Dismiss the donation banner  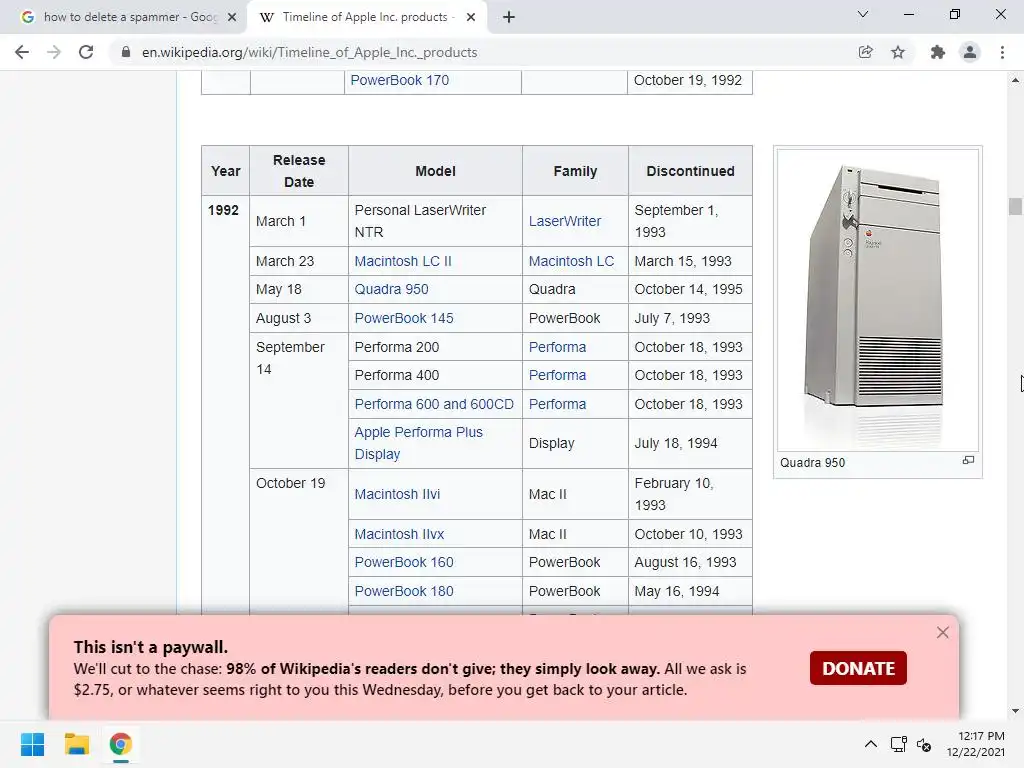point(942,632)
